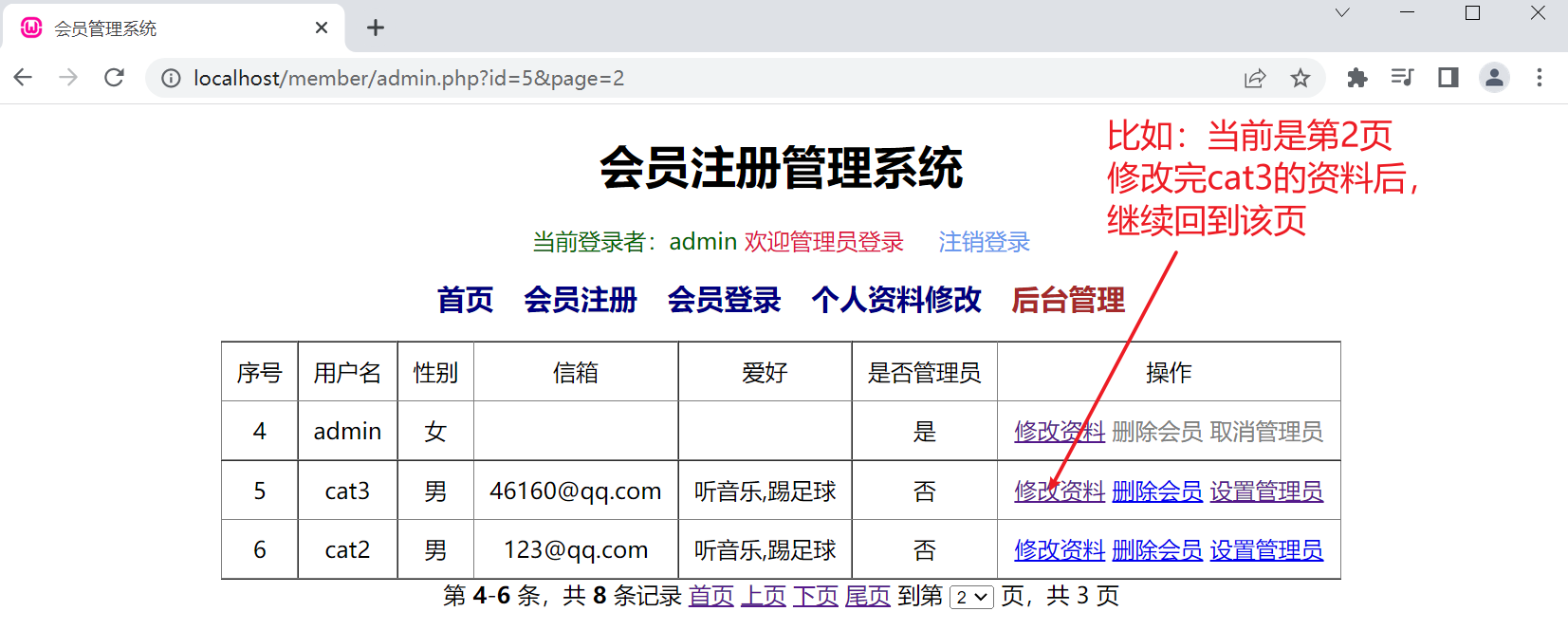Open the Chrome three-dot menu
Image resolution: width=1568 pixels, height=630 pixels.
[1540, 78]
